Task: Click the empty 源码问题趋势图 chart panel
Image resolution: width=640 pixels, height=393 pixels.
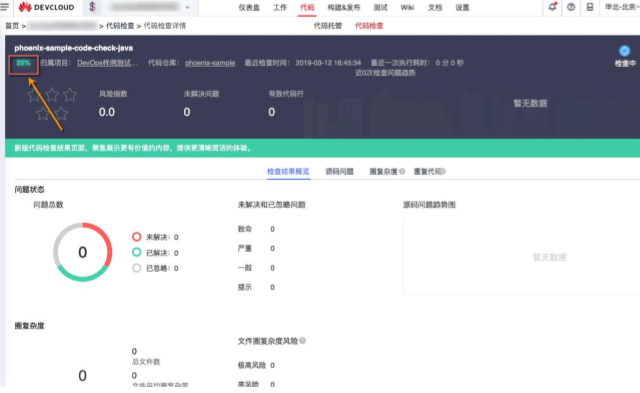Action: click(x=521, y=257)
